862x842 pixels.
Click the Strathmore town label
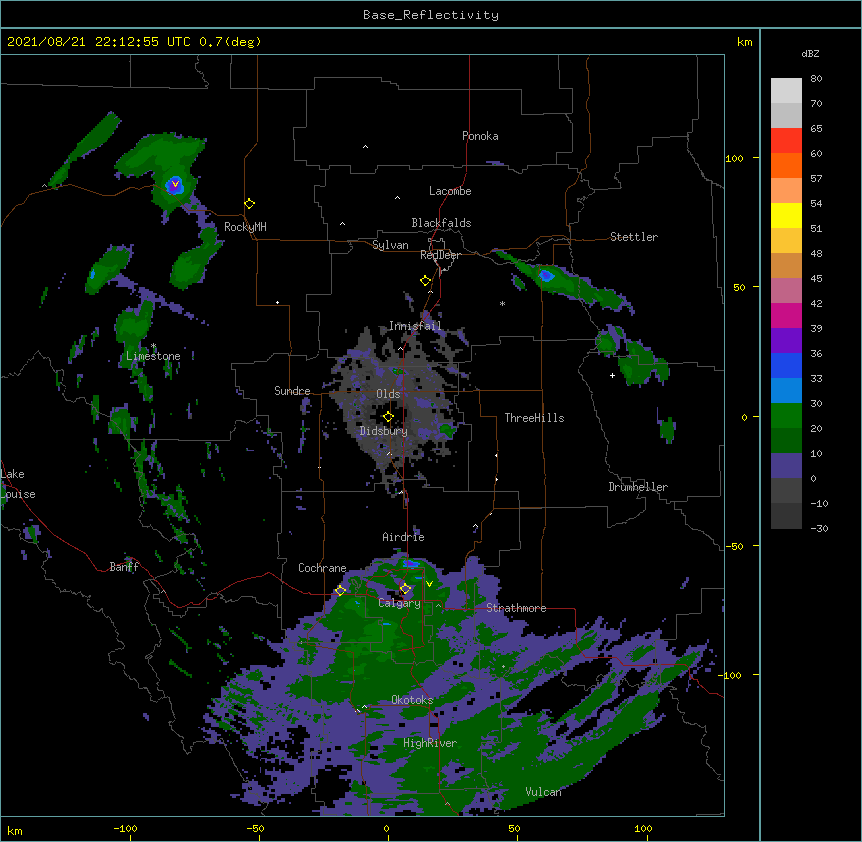(516, 608)
